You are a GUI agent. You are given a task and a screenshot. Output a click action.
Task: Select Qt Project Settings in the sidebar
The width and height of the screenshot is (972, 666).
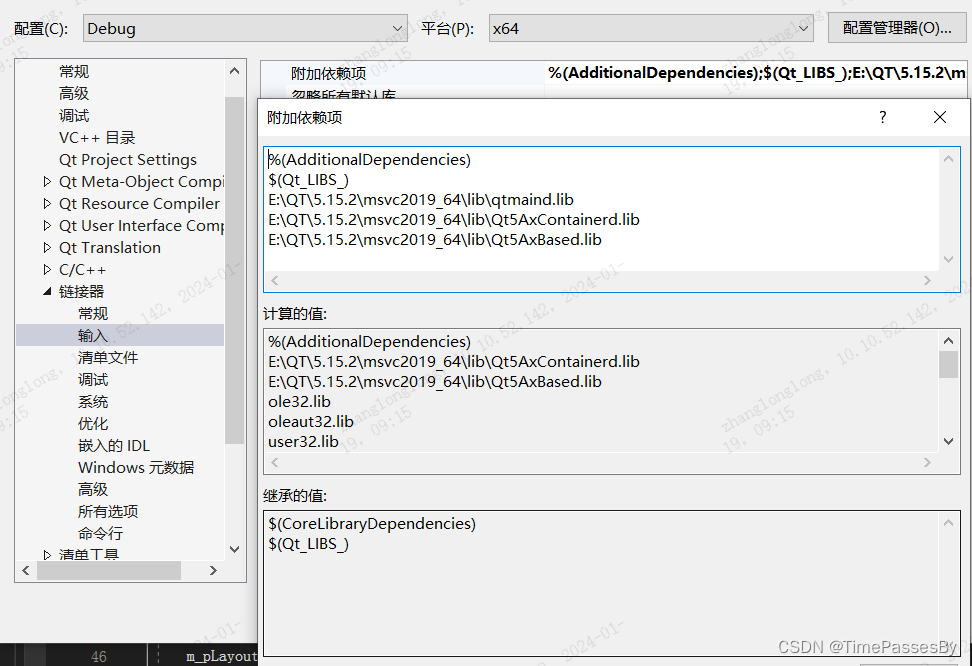point(127,159)
